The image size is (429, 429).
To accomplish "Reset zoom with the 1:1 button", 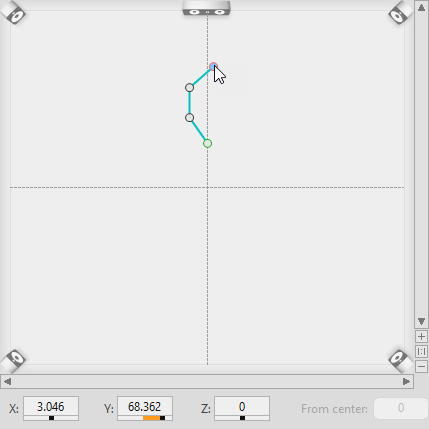I will pyautogui.click(x=421, y=352).
